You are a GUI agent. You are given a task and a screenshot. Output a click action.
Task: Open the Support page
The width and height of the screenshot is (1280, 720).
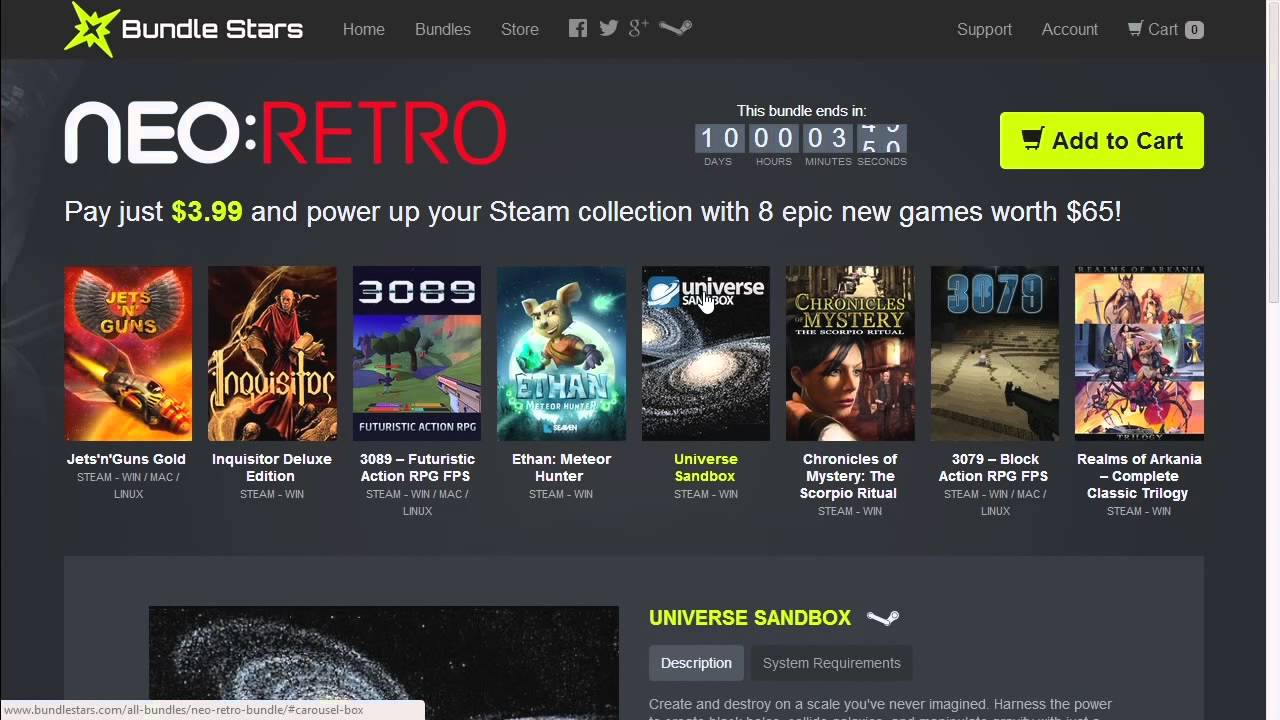[x=984, y=29]
